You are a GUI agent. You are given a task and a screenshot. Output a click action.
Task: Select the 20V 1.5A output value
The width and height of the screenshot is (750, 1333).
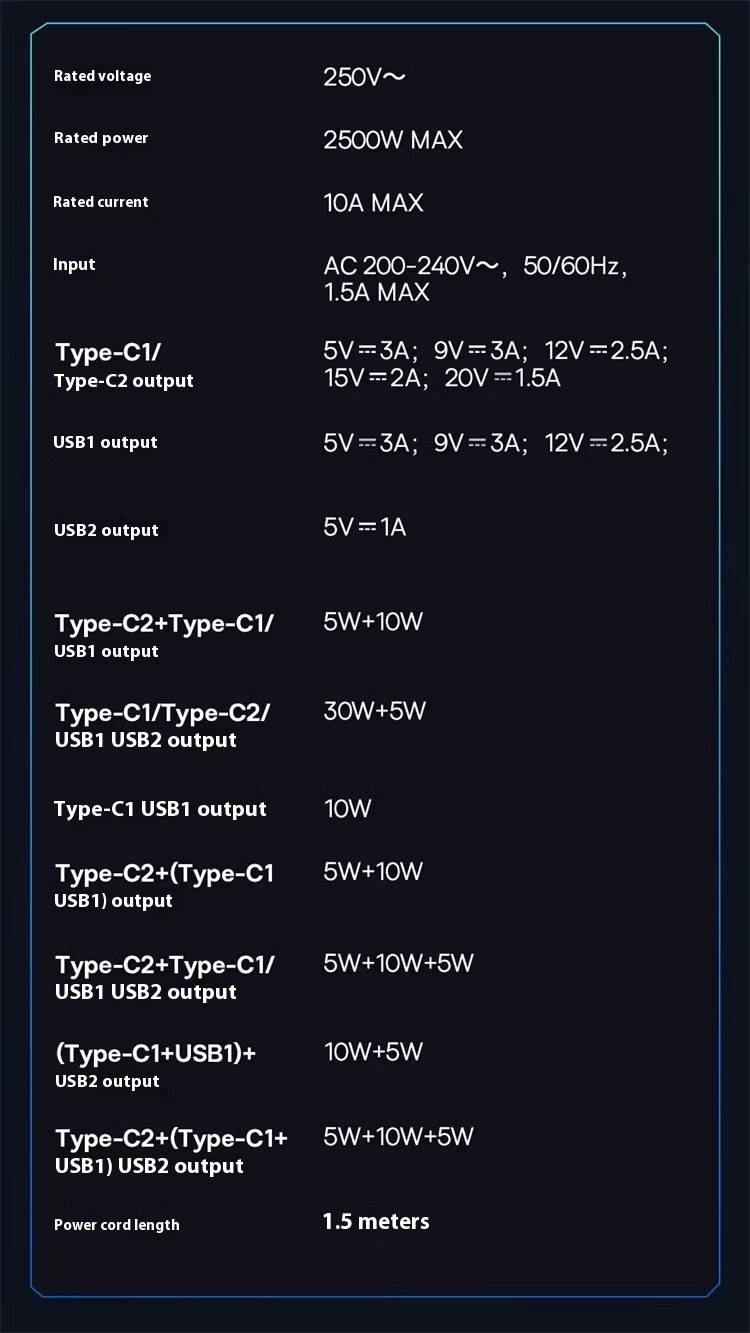point(502,378)
